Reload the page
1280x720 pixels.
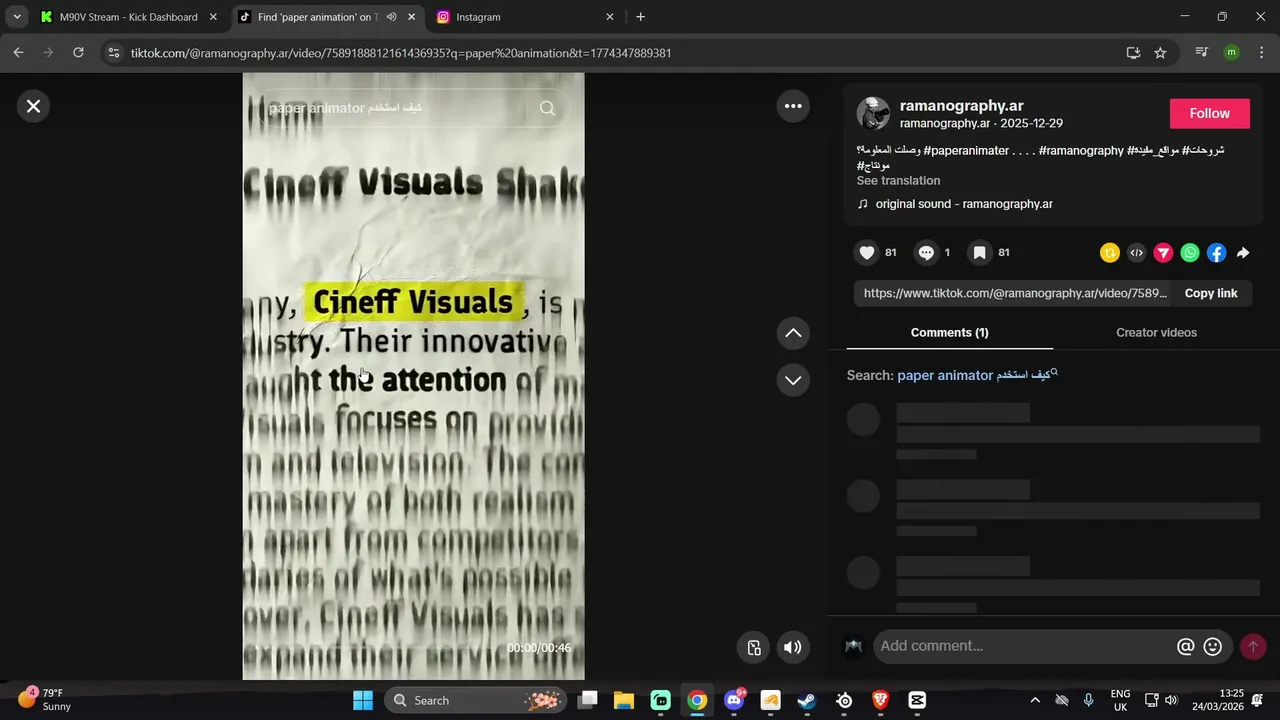[78, 53]
